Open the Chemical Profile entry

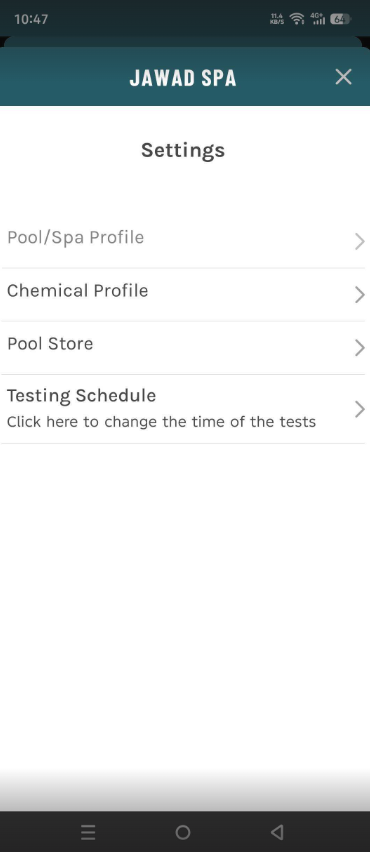click(x=183, y=294)
